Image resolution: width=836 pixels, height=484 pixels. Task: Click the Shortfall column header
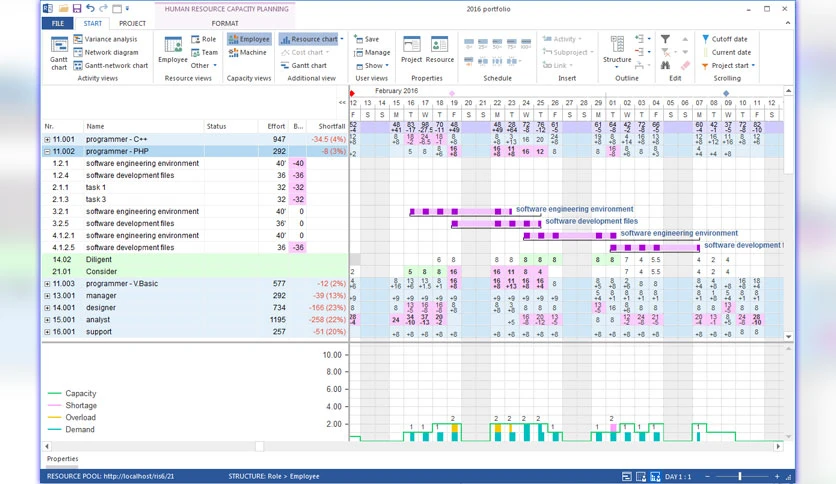click(328, 126)
